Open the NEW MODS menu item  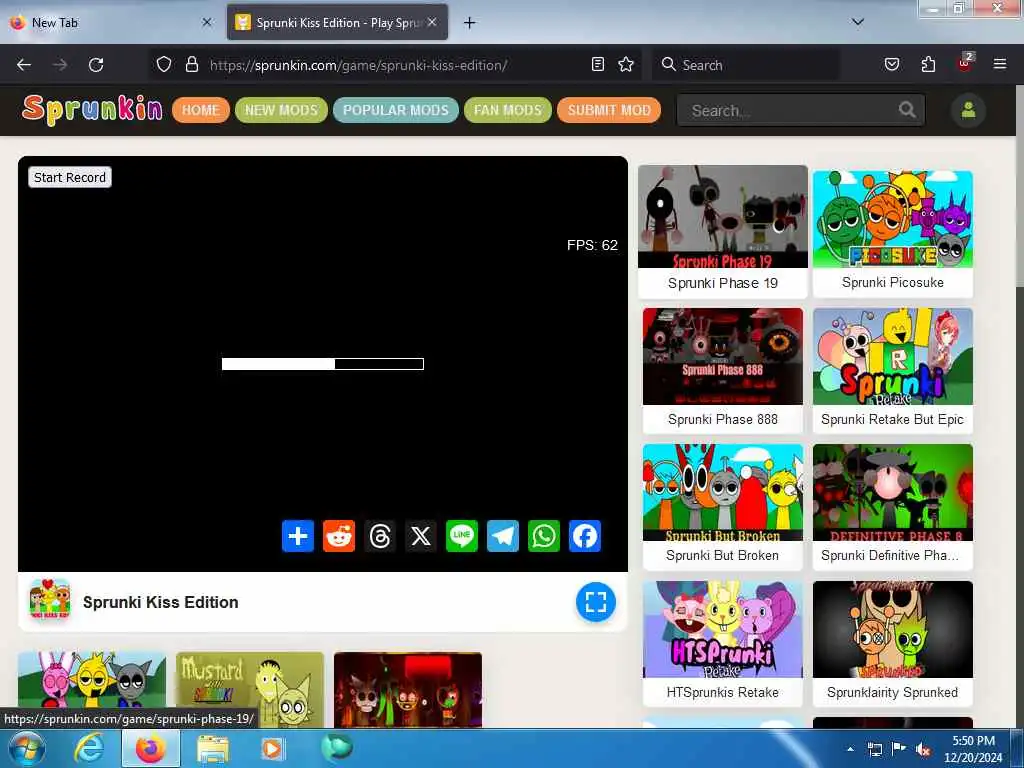pyautogui.click(x=281, y=110)
